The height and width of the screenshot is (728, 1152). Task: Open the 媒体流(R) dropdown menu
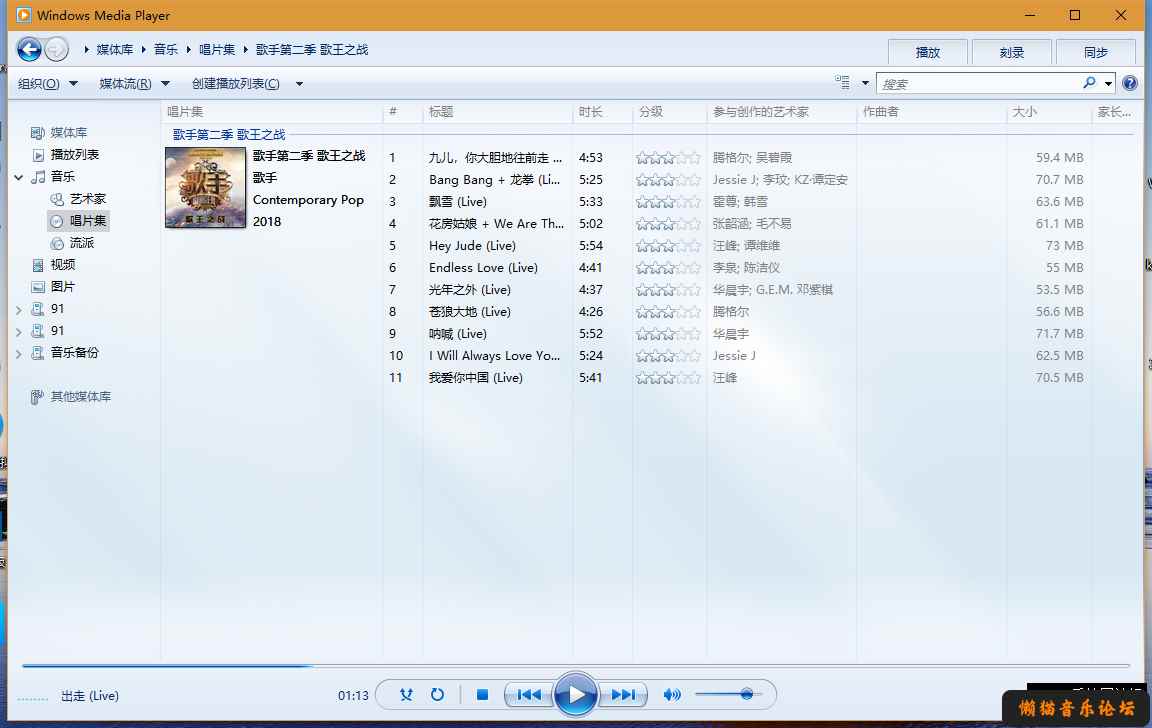[134, 84]
